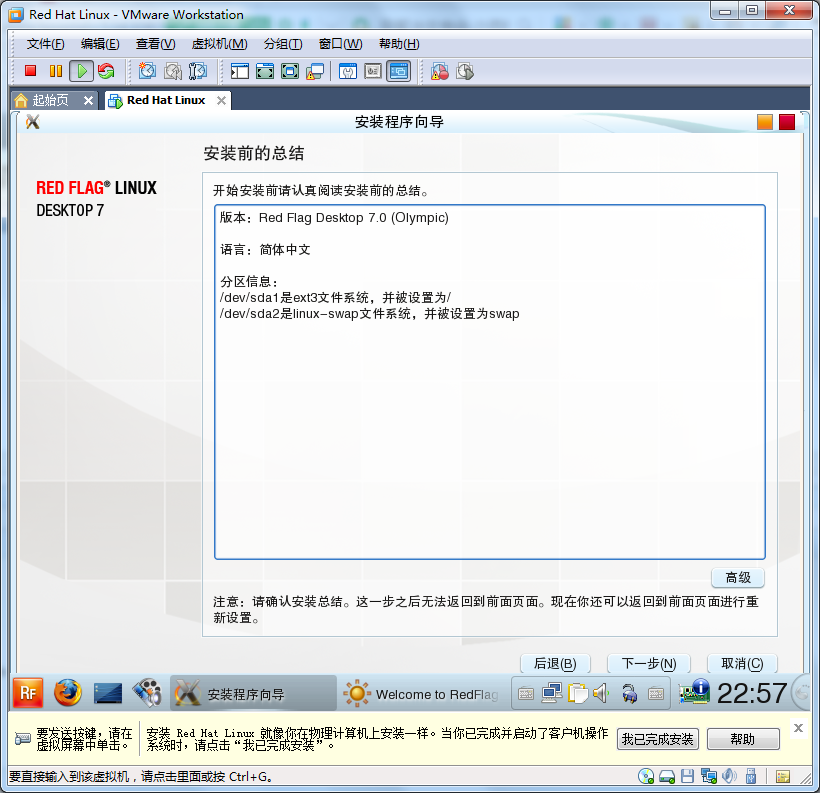Click the 帮助 button in the hint bar
This screenshot has width=820, height=793.
pyautogui.click(x=743, y=739)
